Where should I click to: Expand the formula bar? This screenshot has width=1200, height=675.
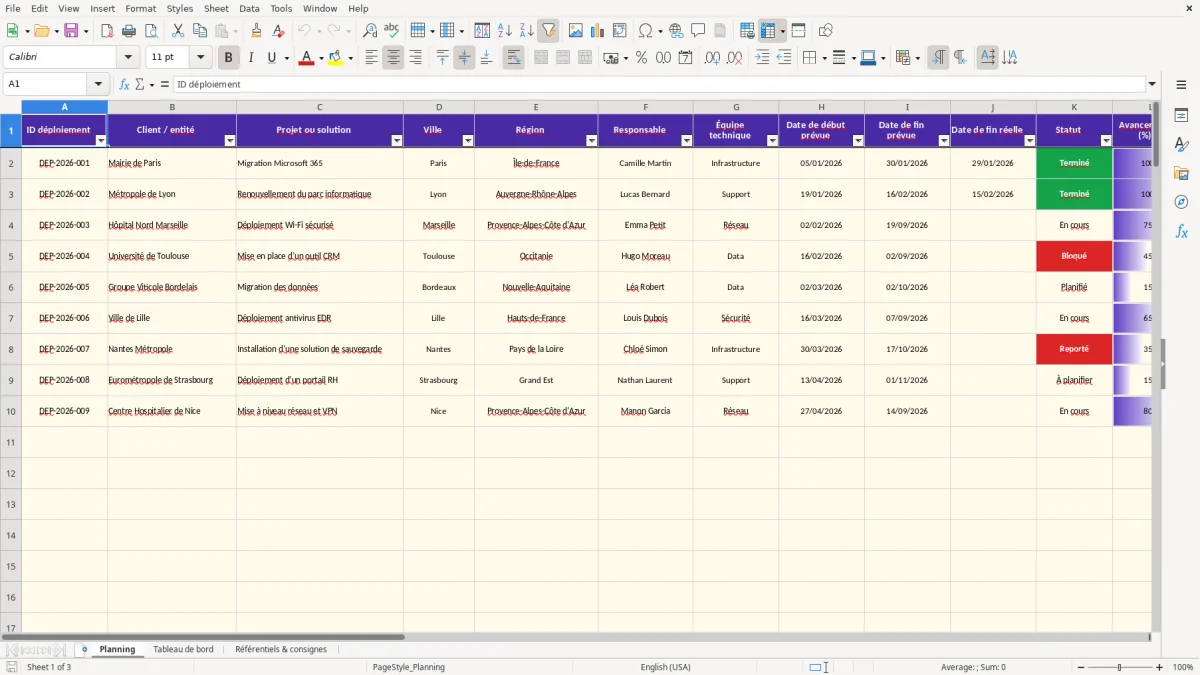(x=1152, y=85)
